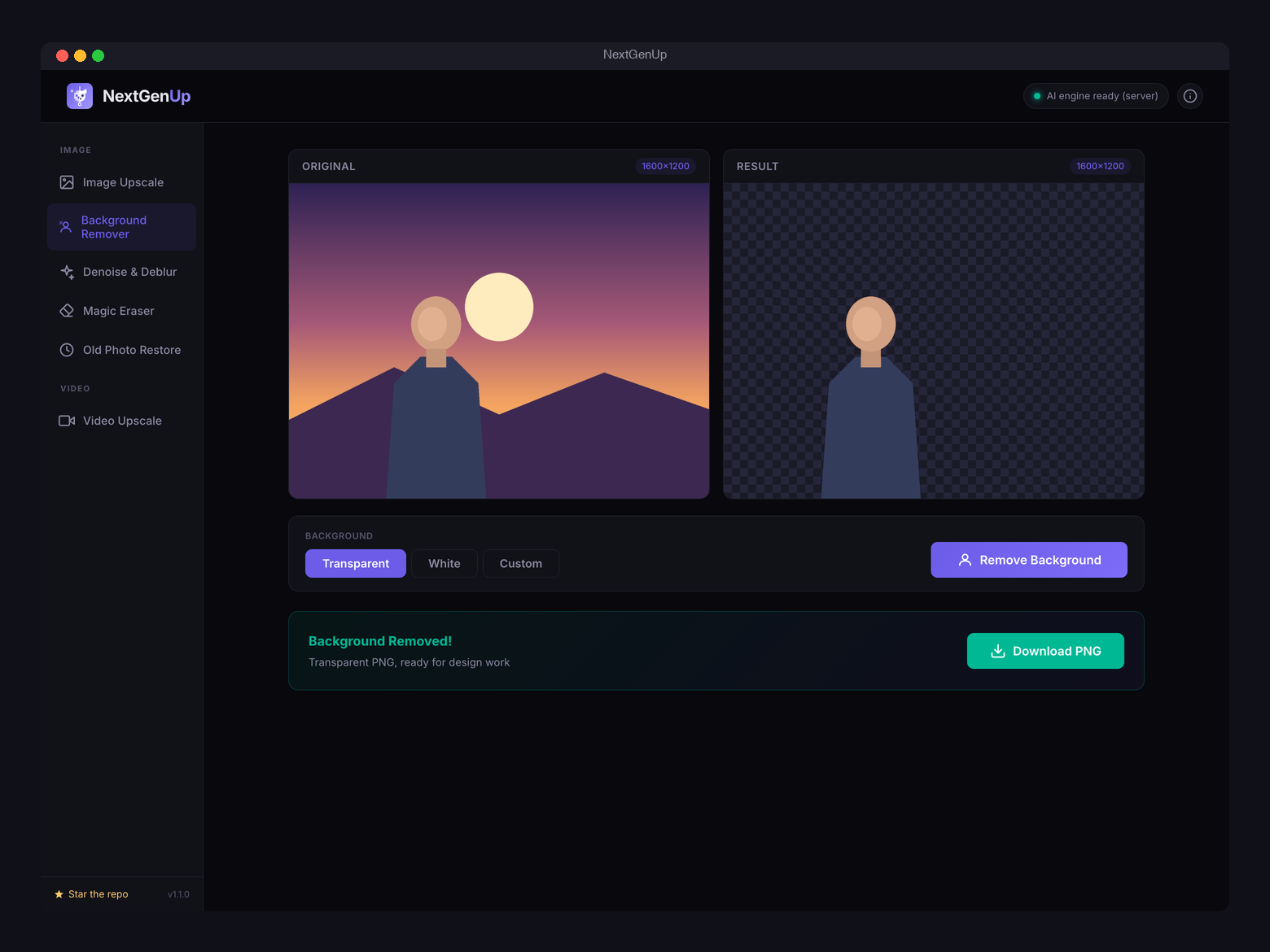Click the RESULT panel title
Image resolution: width=1270 pixels, height=952 pixels.
coord(758,166)
